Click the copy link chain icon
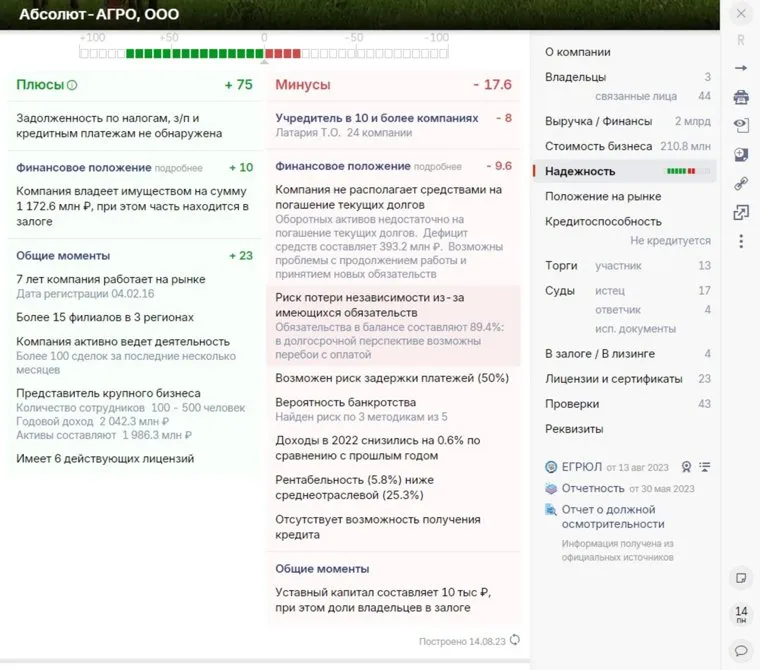The width and height of the screenshot is (760, 670). click(x=741, y=184)
